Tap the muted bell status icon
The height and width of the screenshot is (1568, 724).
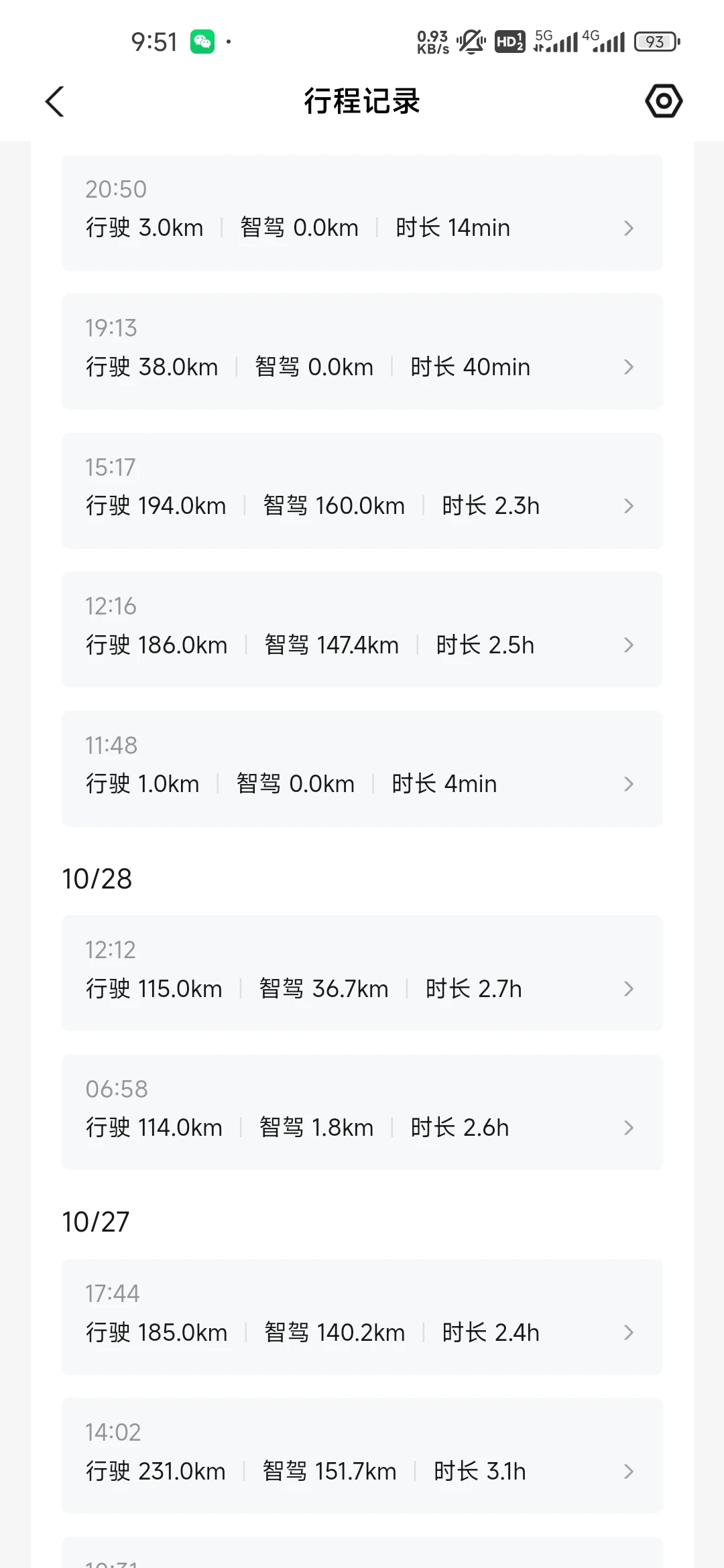click(x=471, y=42)
